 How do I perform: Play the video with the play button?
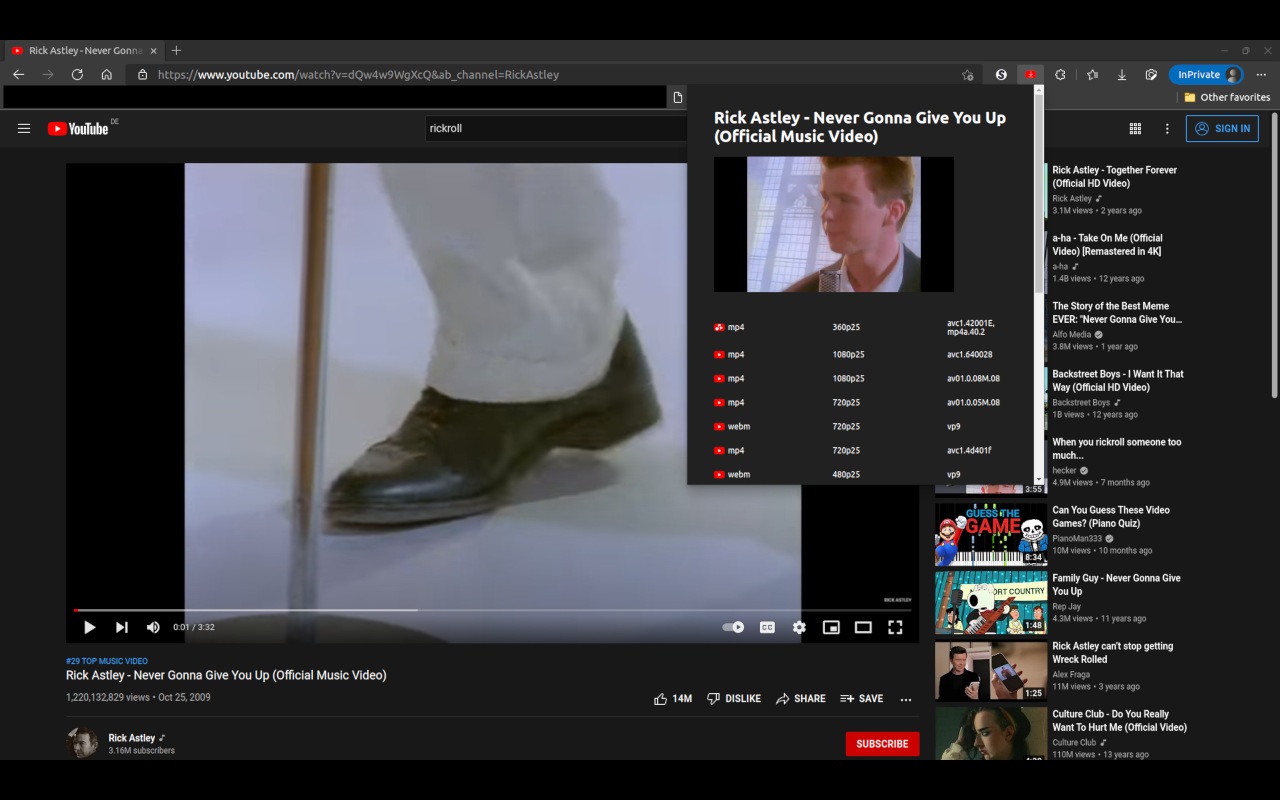point(89,627)
